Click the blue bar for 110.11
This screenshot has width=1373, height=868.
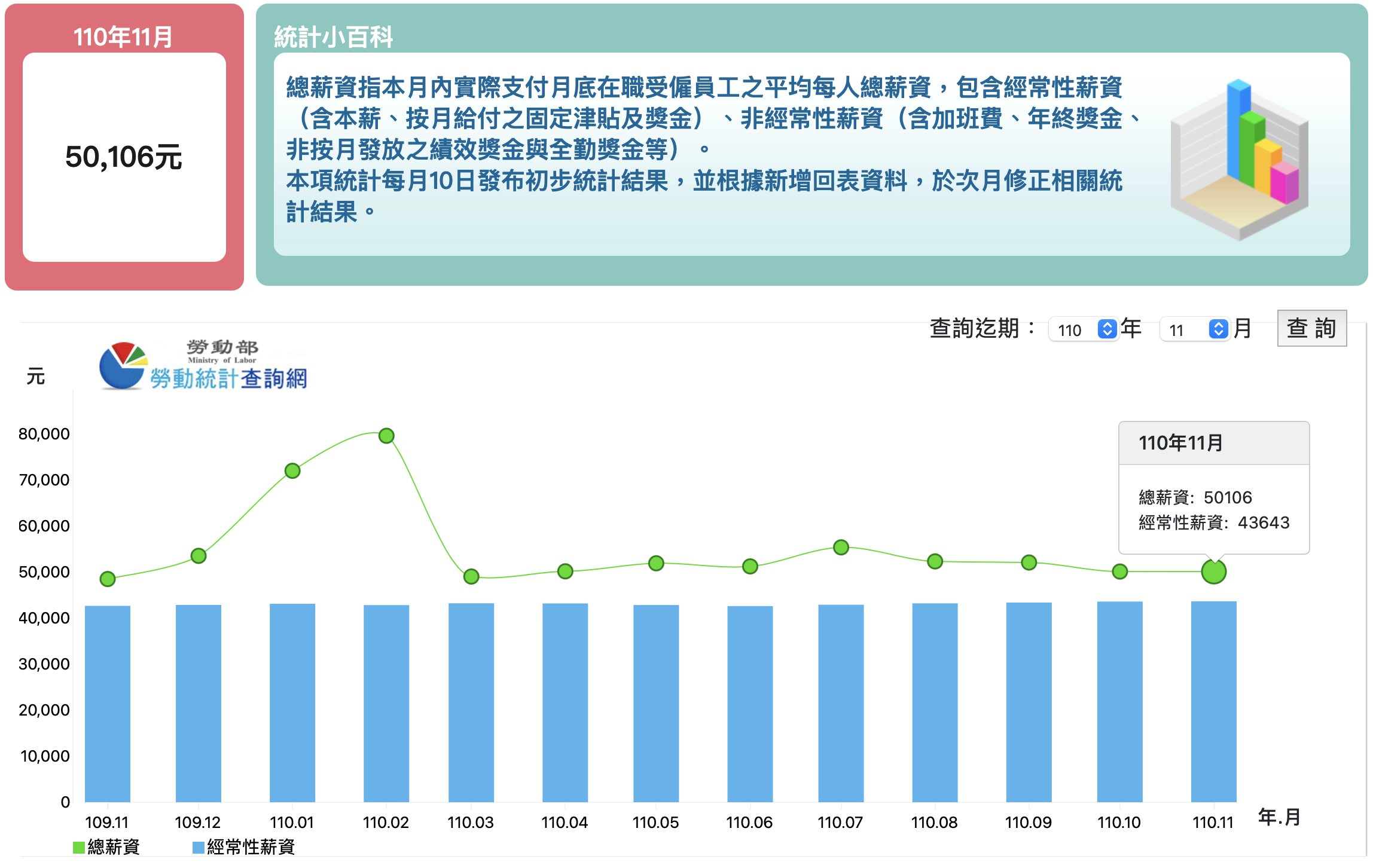[x=1214, y=701]
